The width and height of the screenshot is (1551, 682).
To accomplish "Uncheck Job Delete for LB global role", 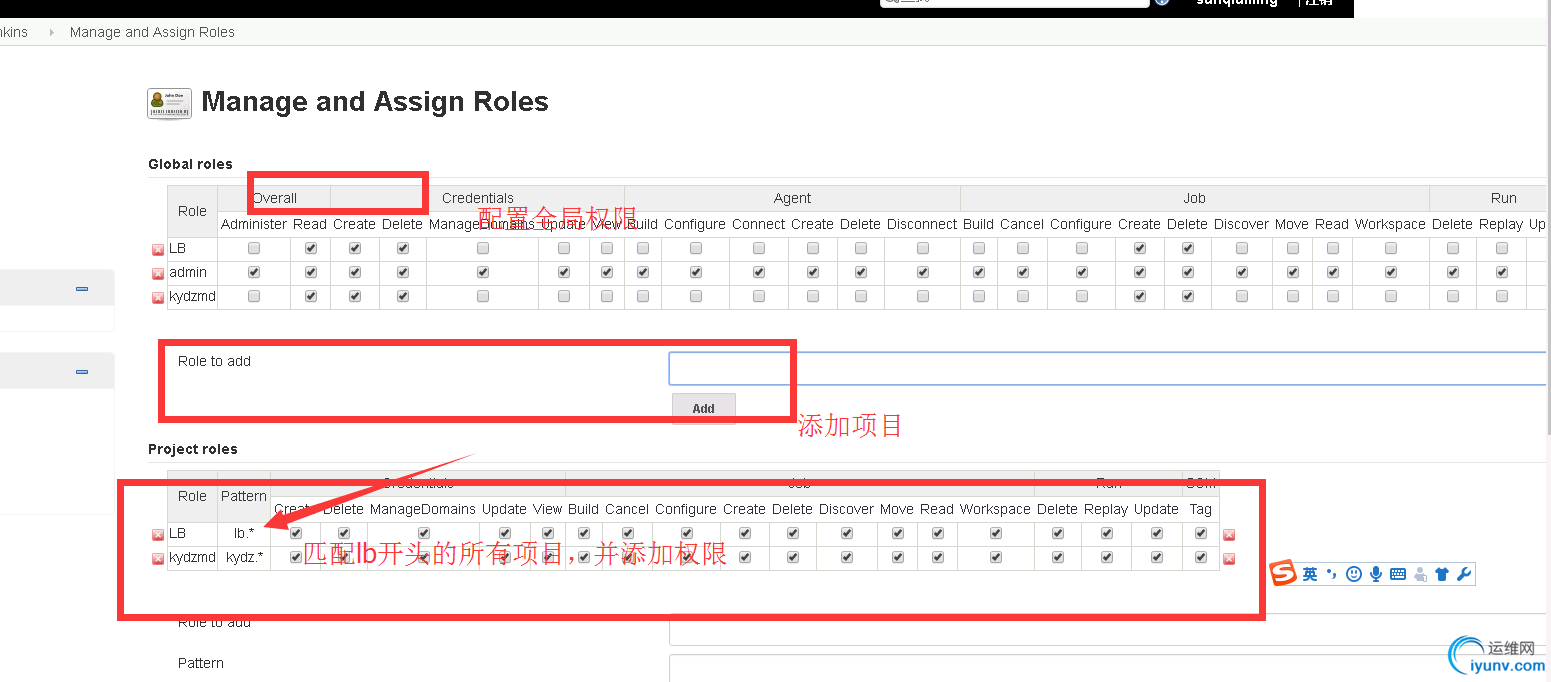I will click(1188, 248).
